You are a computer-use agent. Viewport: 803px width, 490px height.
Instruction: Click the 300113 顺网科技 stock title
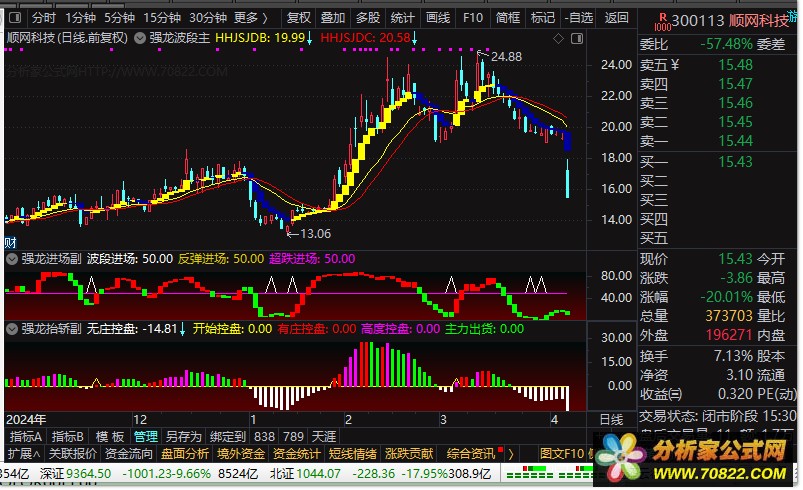click(x=730, y=20)
